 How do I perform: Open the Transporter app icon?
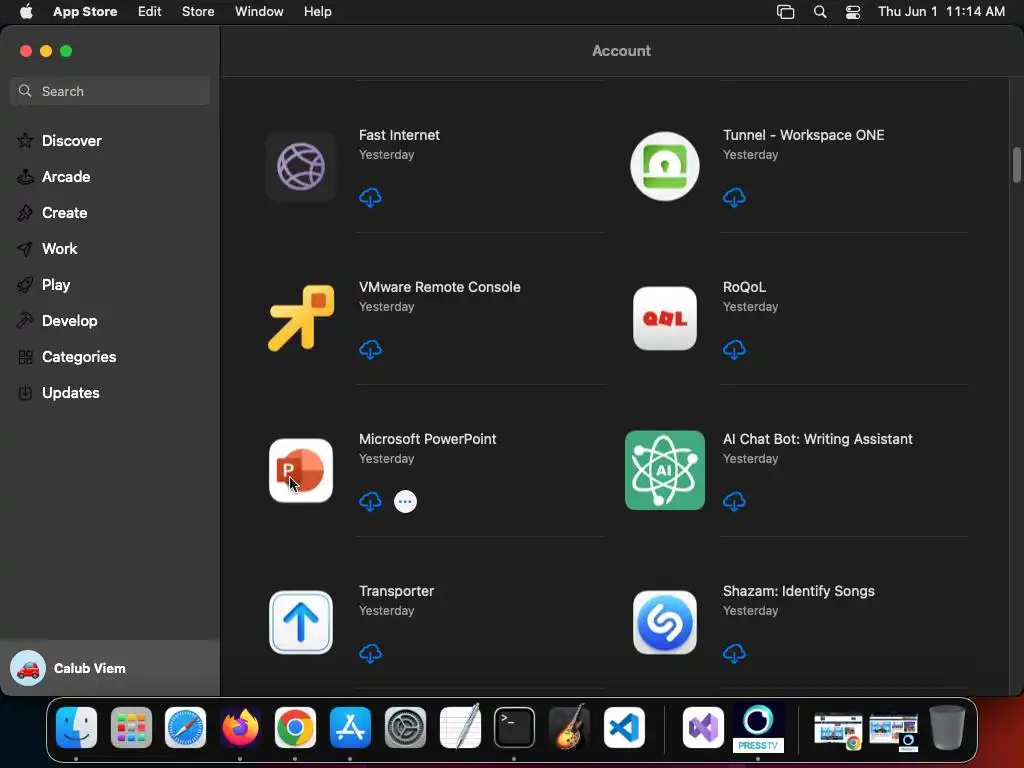click(x=300, y=622)
